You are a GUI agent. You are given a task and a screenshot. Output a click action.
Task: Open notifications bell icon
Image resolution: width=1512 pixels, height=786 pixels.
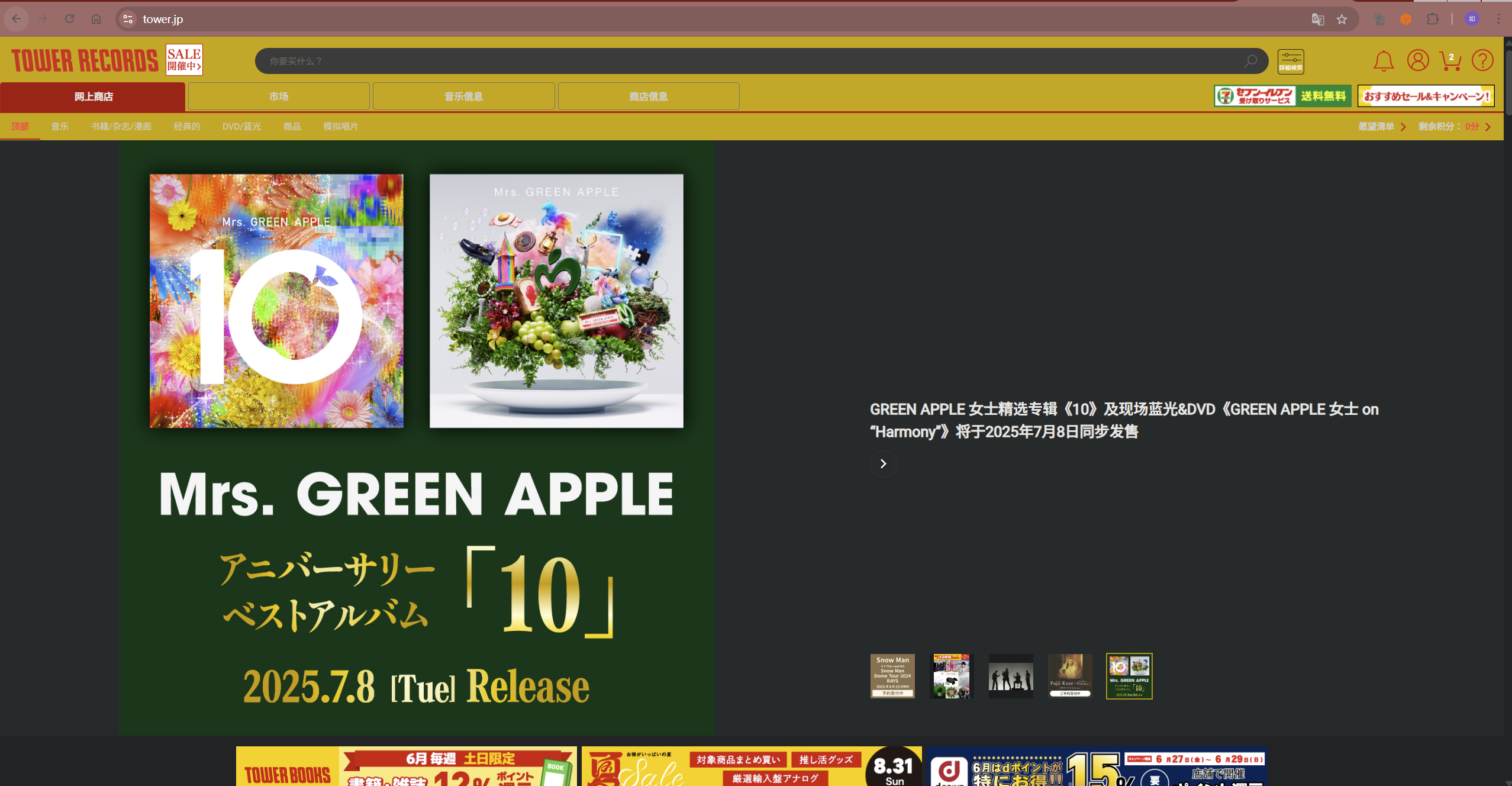pos(1384,60)
